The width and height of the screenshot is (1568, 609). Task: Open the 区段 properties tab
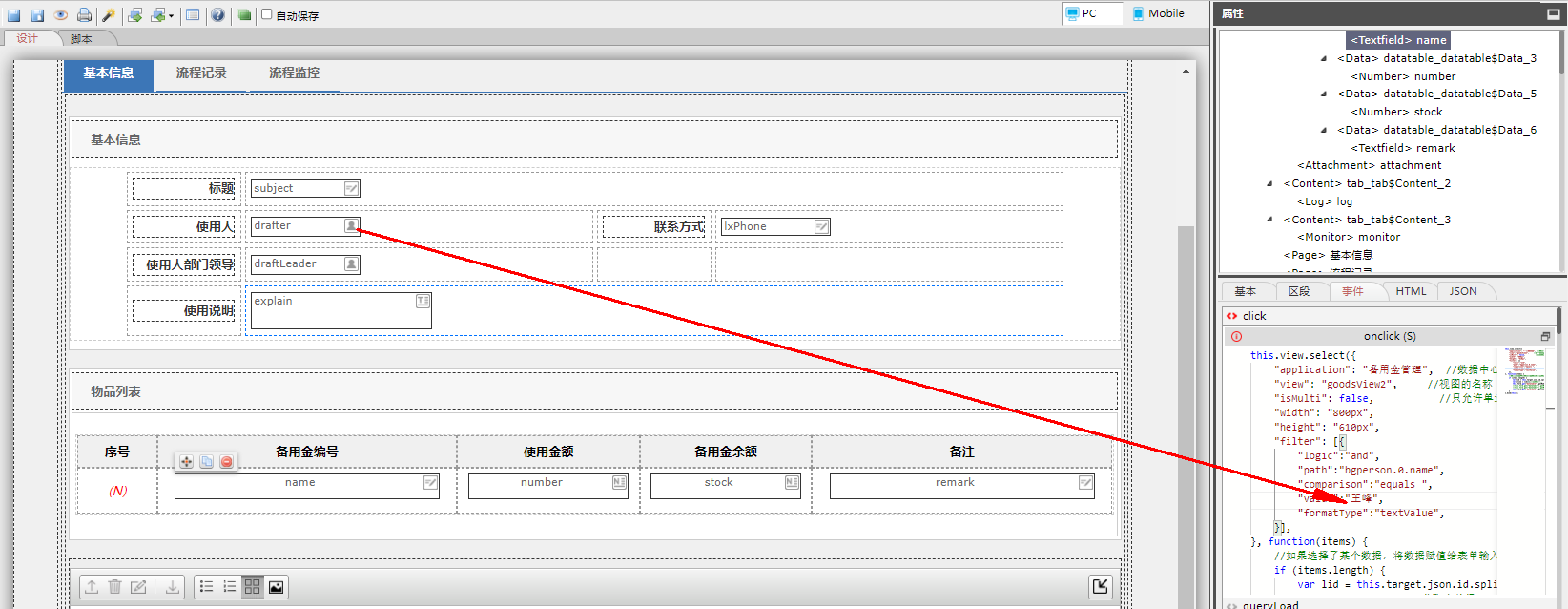coord(1299,291)
